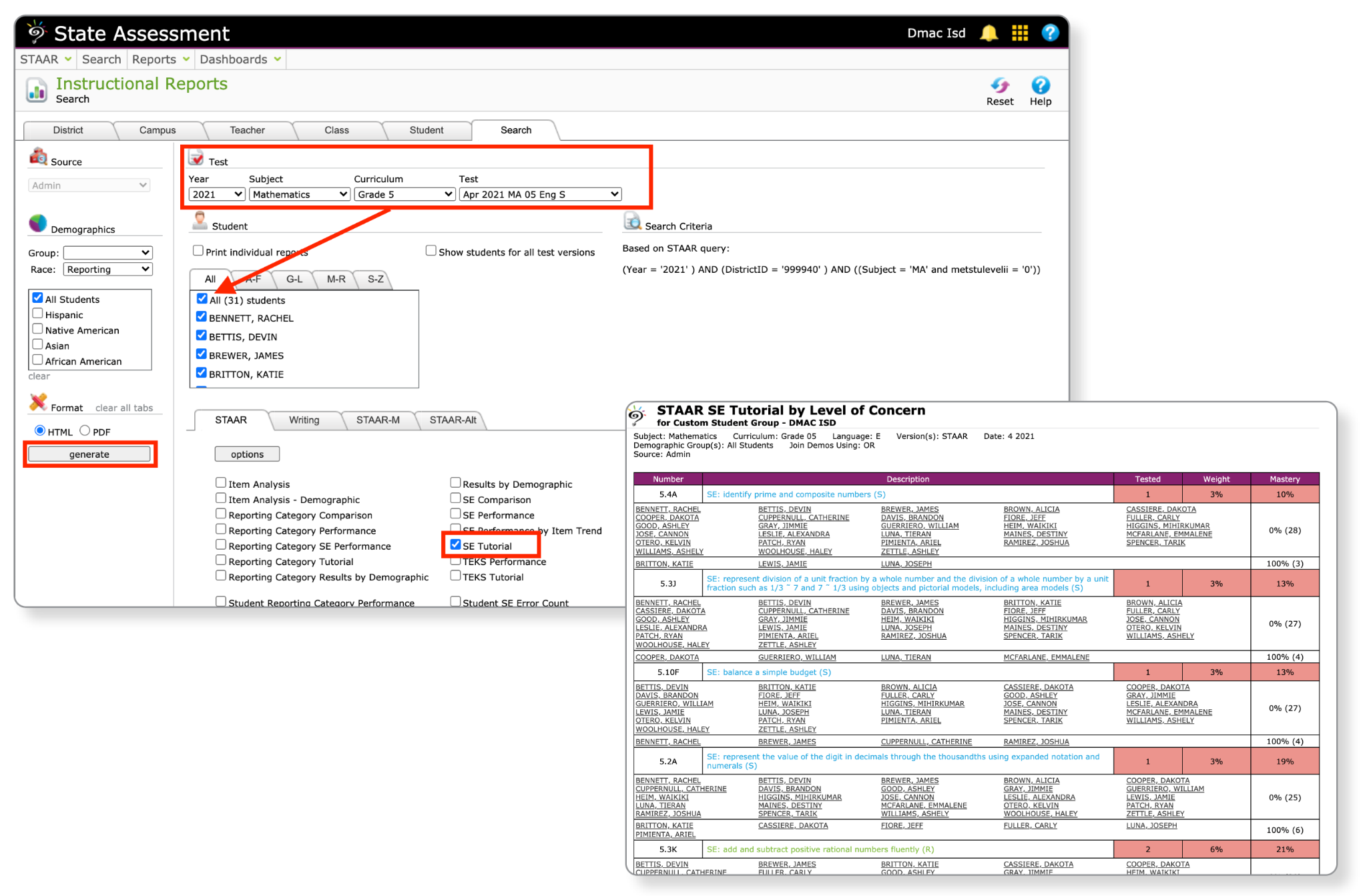Open the apps grid icon
The height and width of the screenshot is (896, 1367).
click(1019, 33)
